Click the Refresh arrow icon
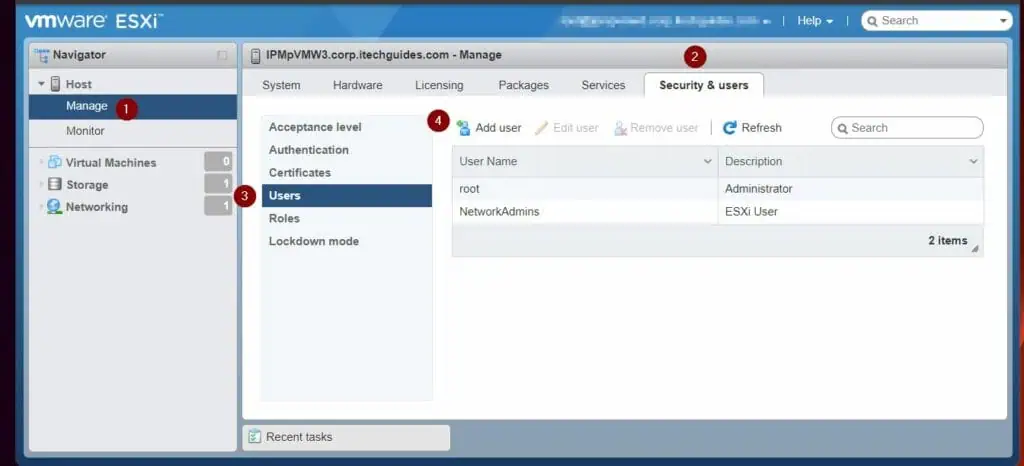This screenshot has height=466, width=1024. click(730, 128)
